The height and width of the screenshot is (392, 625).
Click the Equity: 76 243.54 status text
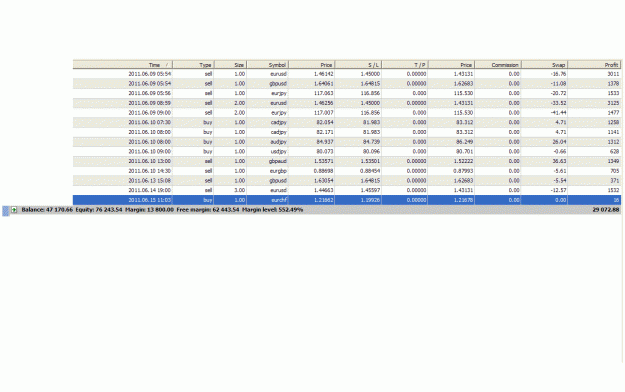click(x=99, y=210)
